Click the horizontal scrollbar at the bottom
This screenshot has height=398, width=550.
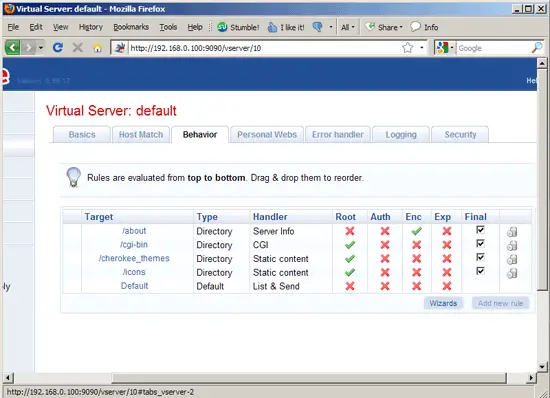(309, 378)
